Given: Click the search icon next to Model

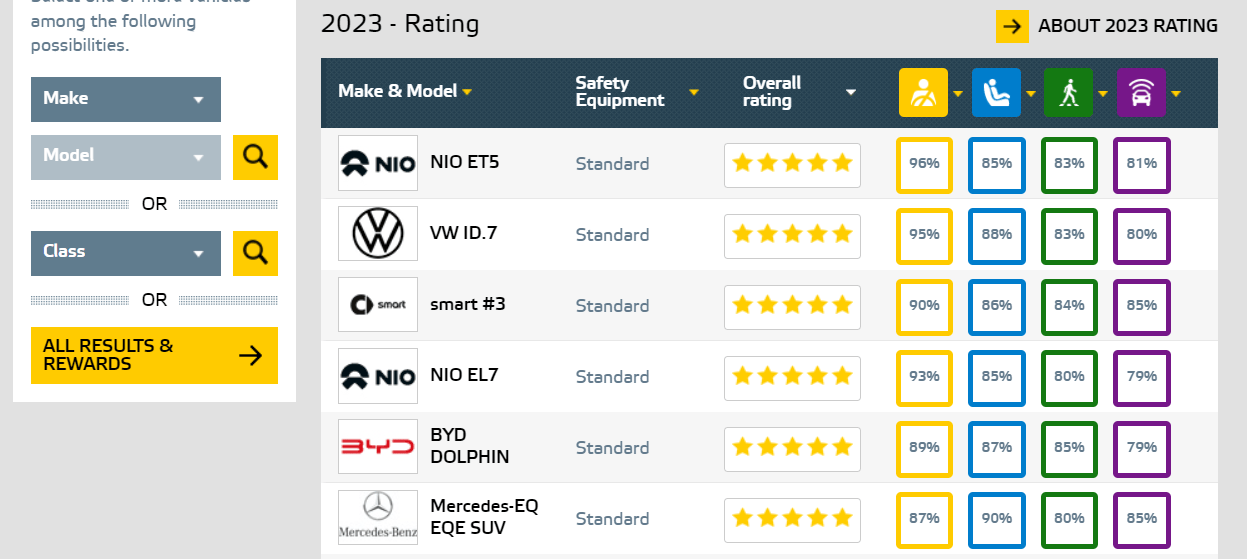Looking at the screenshot, I should click(x=255, y=157).
